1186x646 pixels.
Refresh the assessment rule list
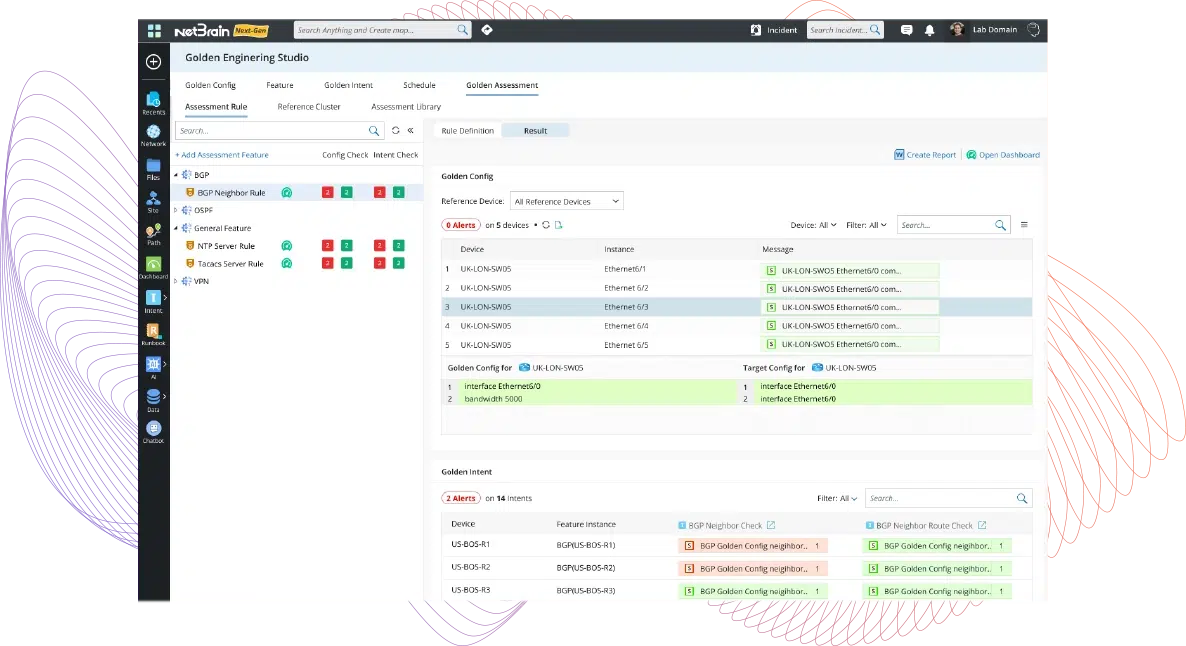(396, 131)
